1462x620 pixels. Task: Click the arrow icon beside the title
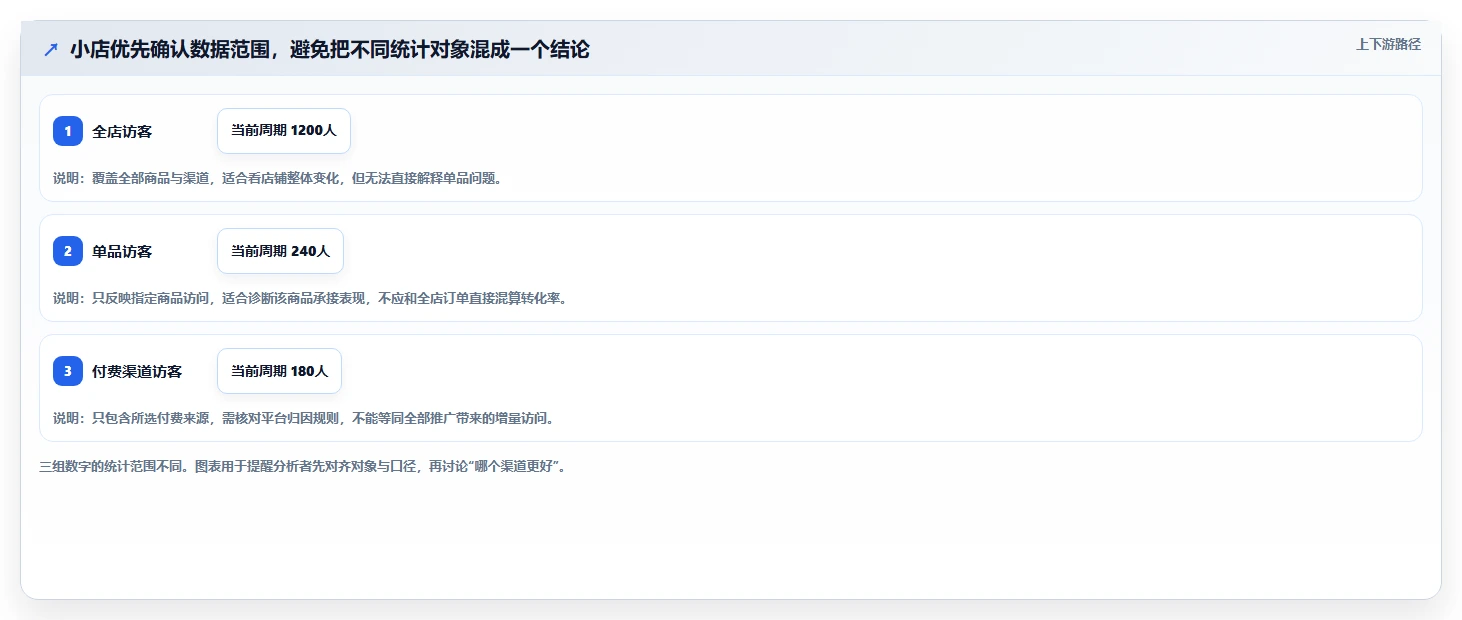(51, 49)
